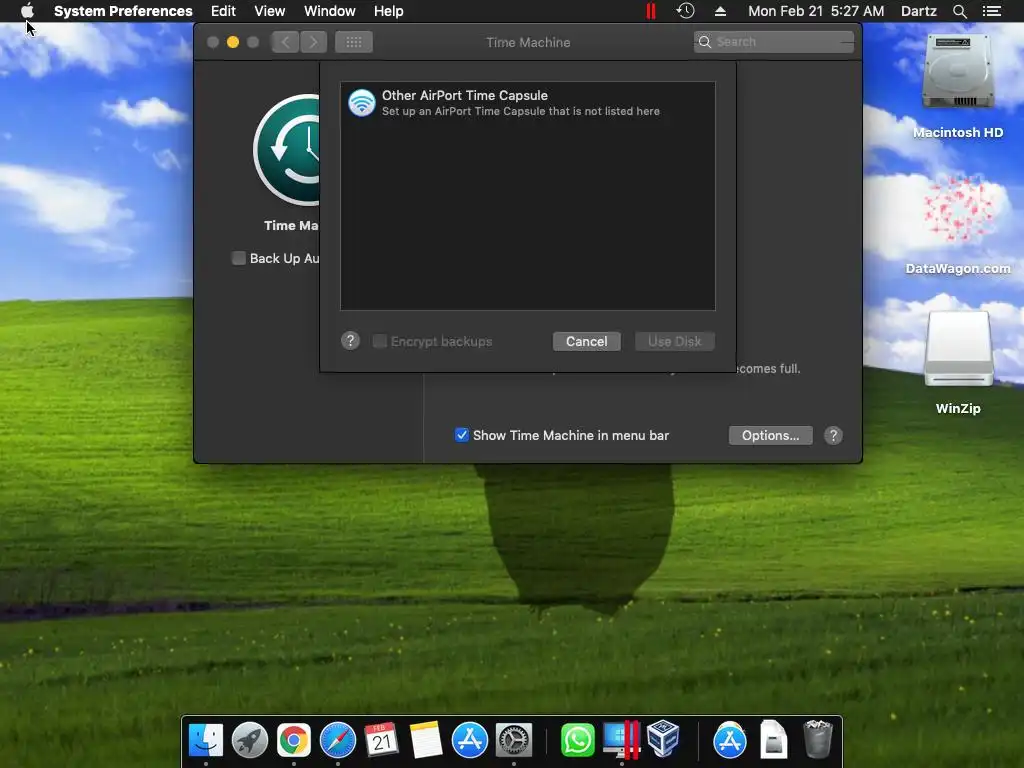1024x768 pixels.
Task: Open the App Store icon next to VirtualBox
Action: click(729, 741)
